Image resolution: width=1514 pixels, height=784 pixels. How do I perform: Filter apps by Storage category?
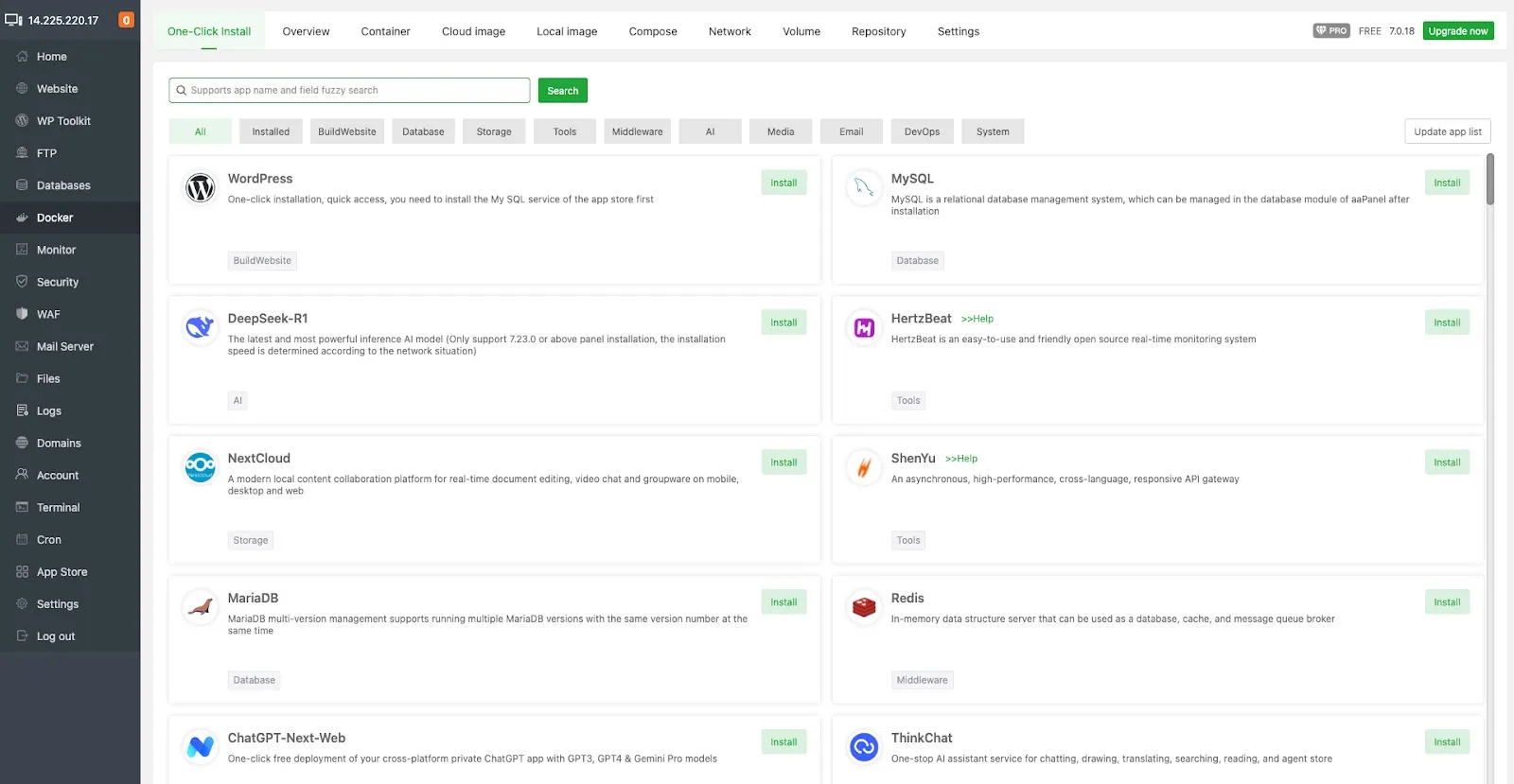[494, 131]
